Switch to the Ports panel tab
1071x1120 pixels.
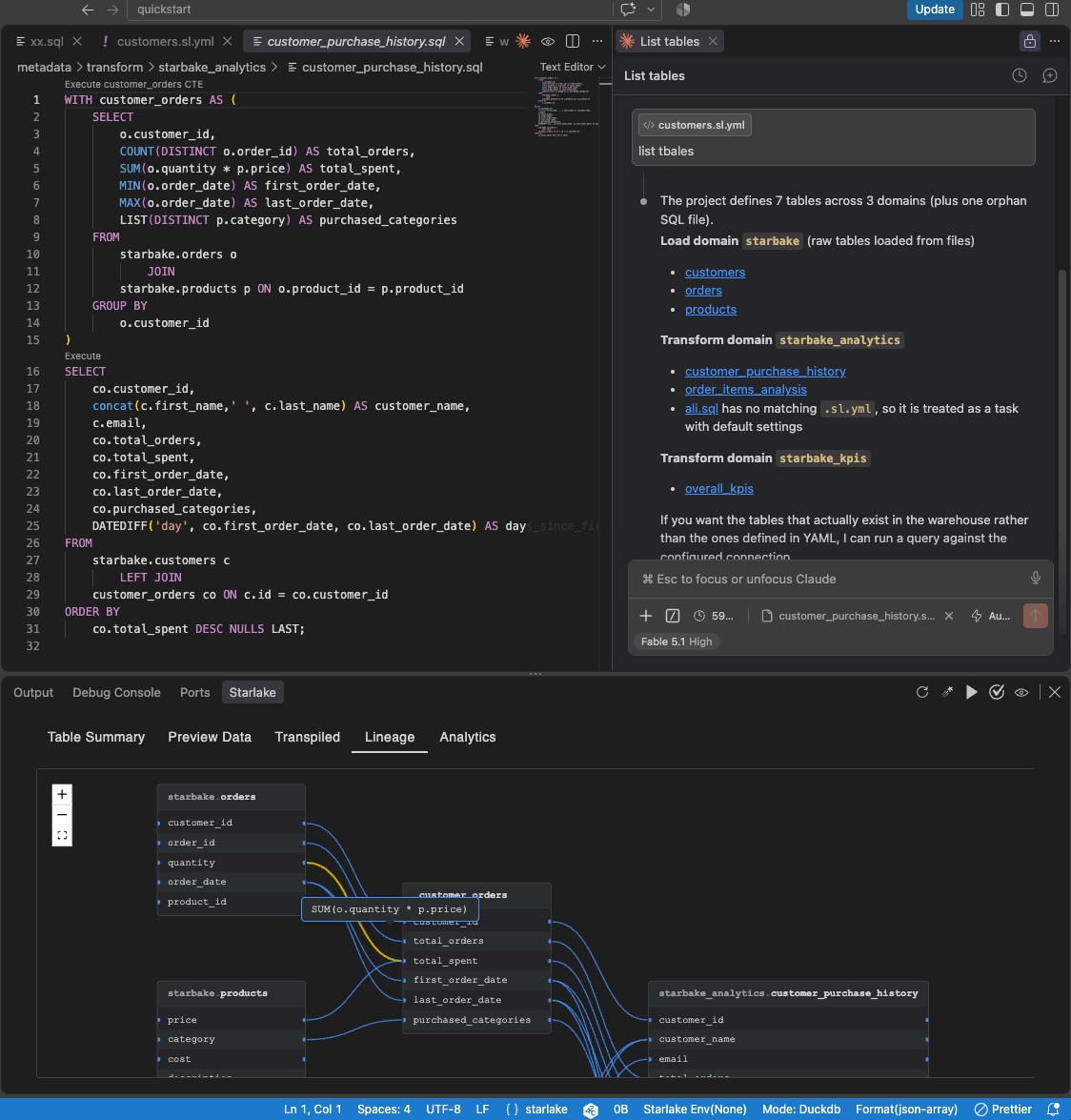point(195,692)
